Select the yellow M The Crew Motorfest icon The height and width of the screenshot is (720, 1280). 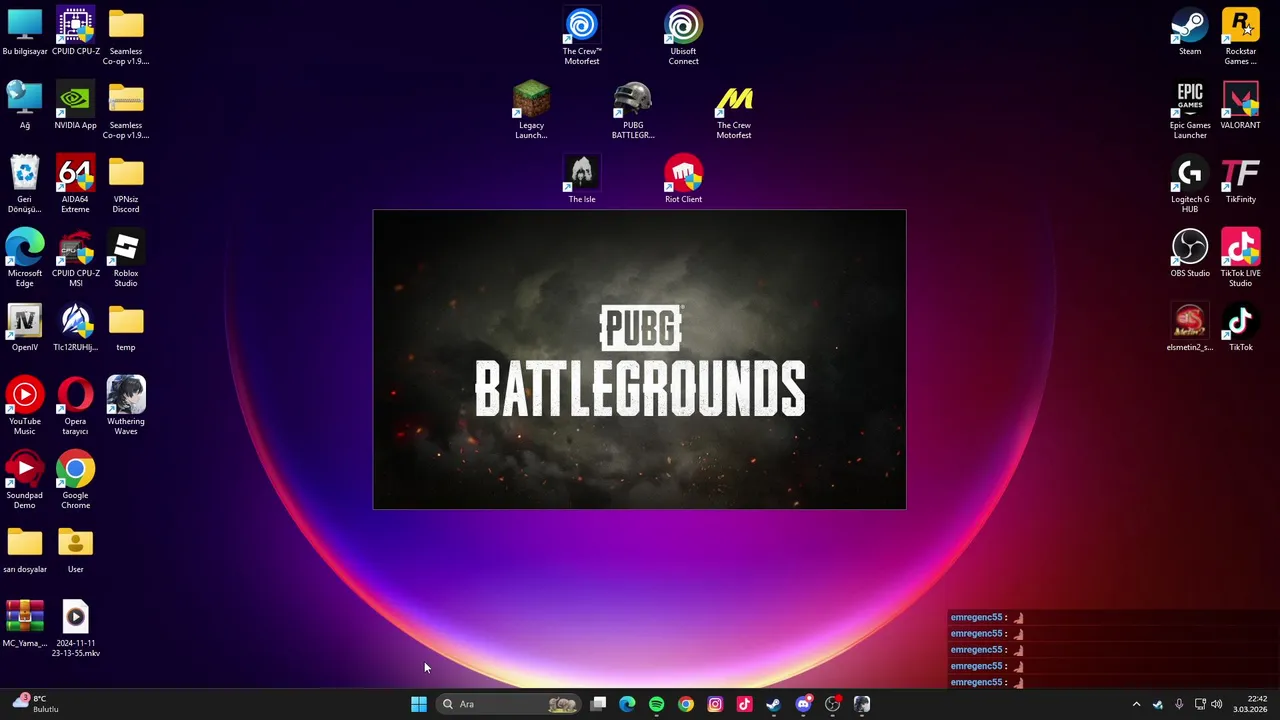[x=734, y=110]
